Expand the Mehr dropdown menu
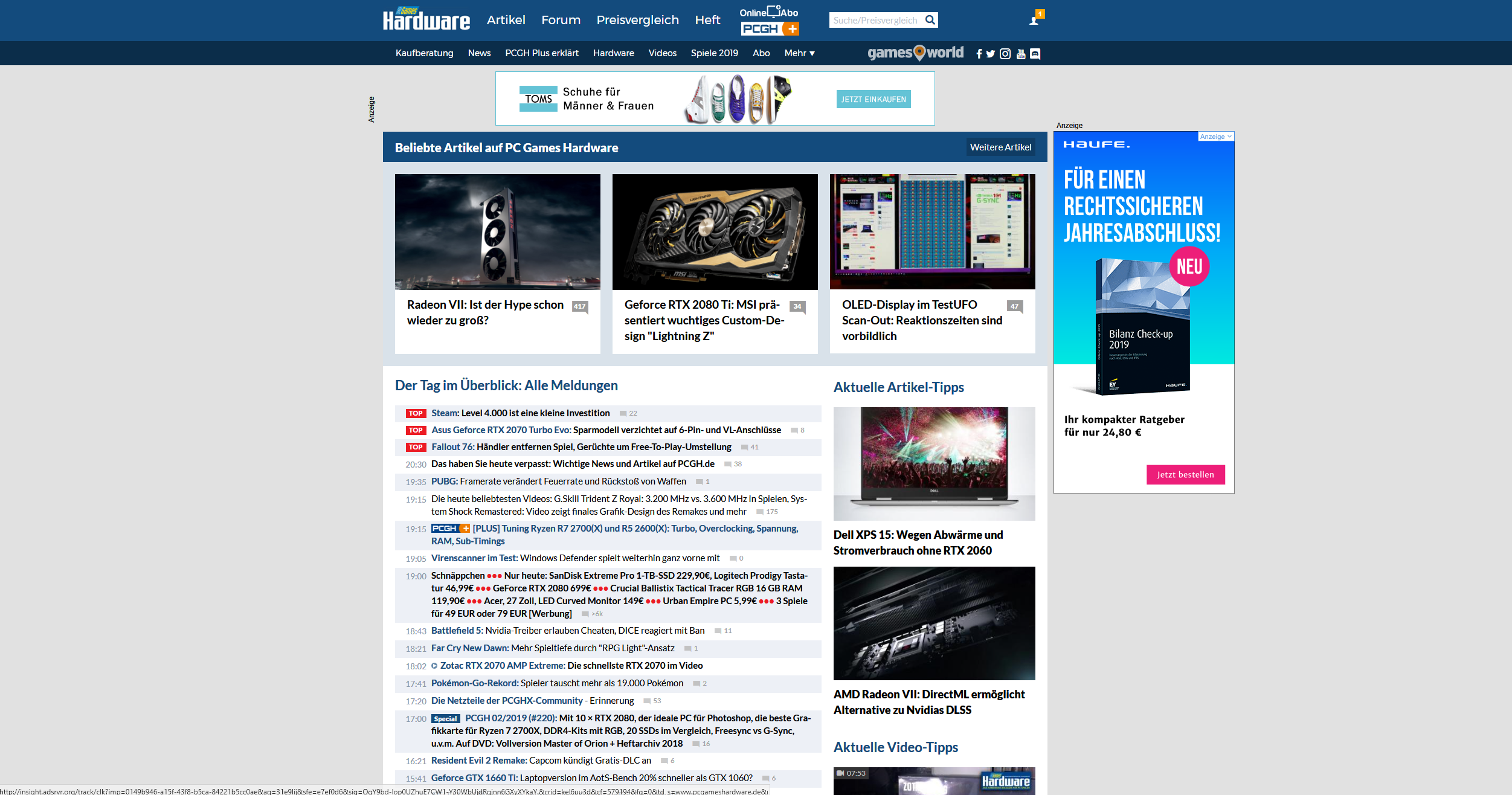Image resolution: width=1512 pixels, height=795 pixels. click(800, 53)
